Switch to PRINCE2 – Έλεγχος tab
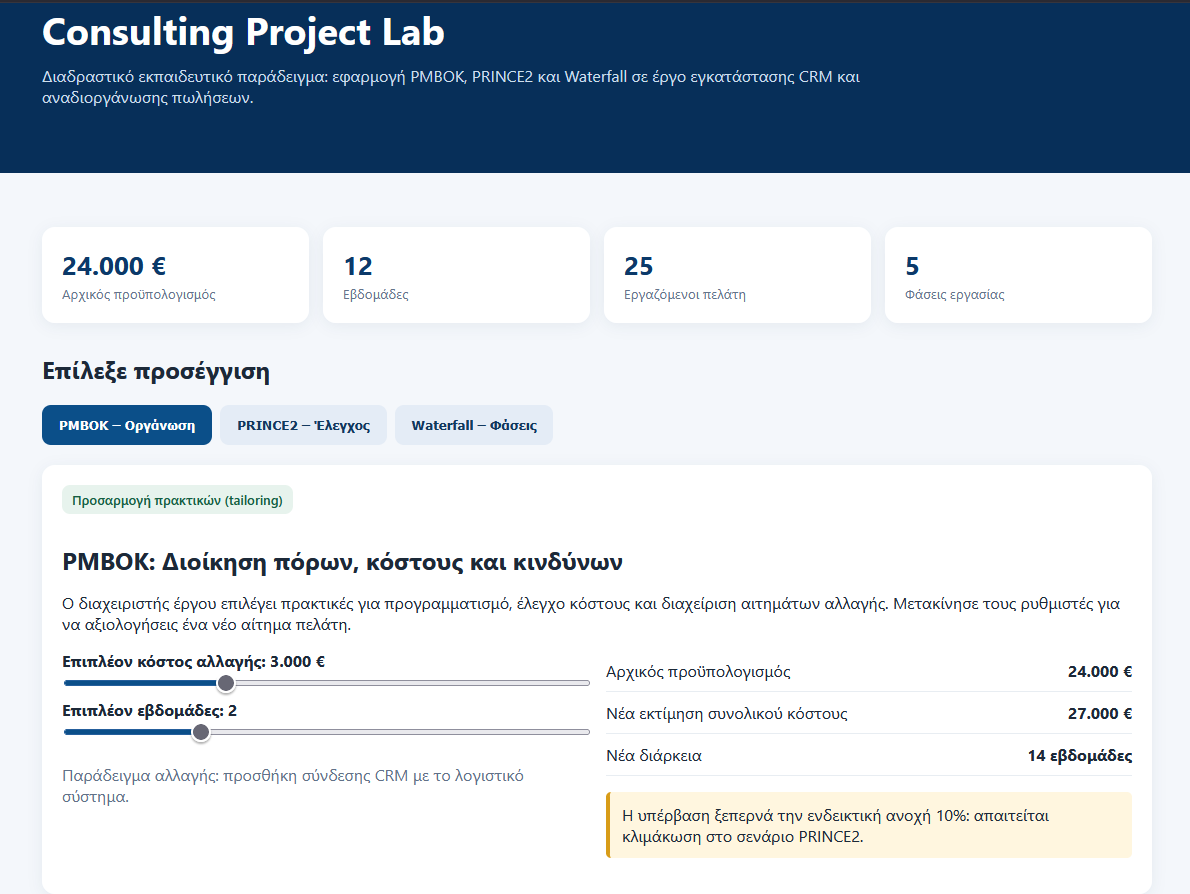 coord(304,425)
